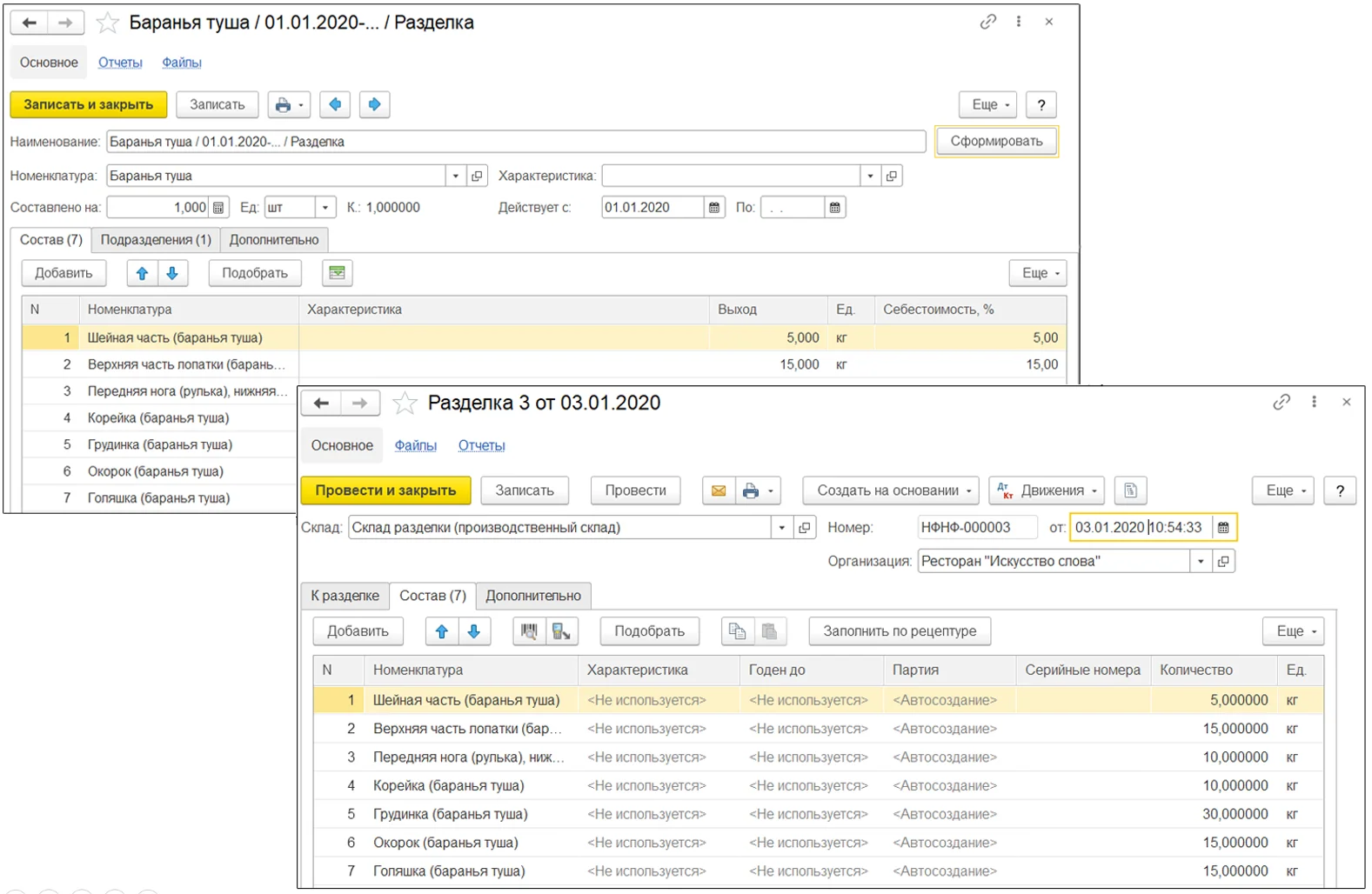Image resolution: width=1372 pixels, height=894 pixels.
Task: Click the printer icon in Разделка document toolbar
Action: pyautogui.click(x=751, y=490)
